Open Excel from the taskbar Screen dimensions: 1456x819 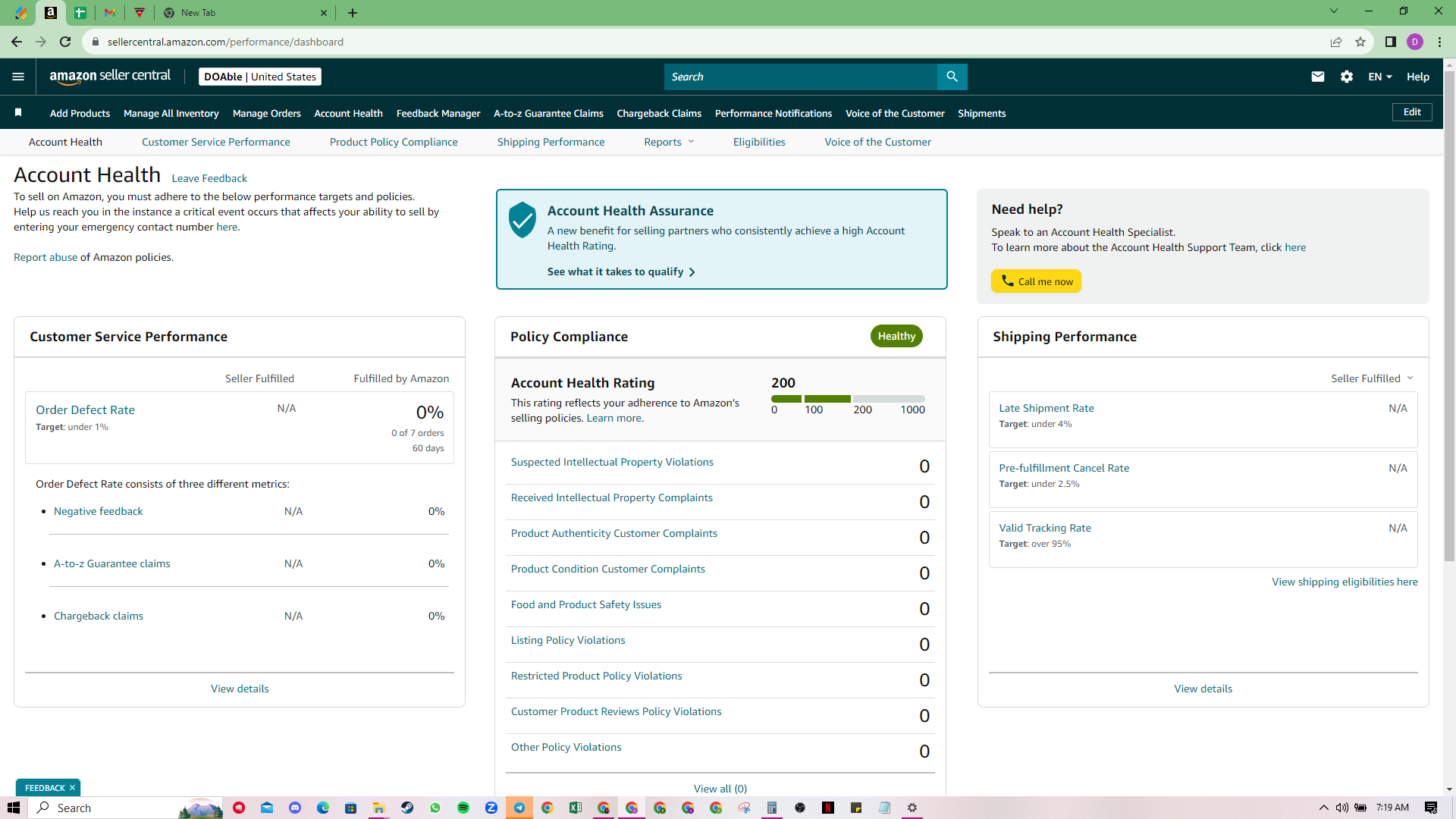tap(576, 808)
